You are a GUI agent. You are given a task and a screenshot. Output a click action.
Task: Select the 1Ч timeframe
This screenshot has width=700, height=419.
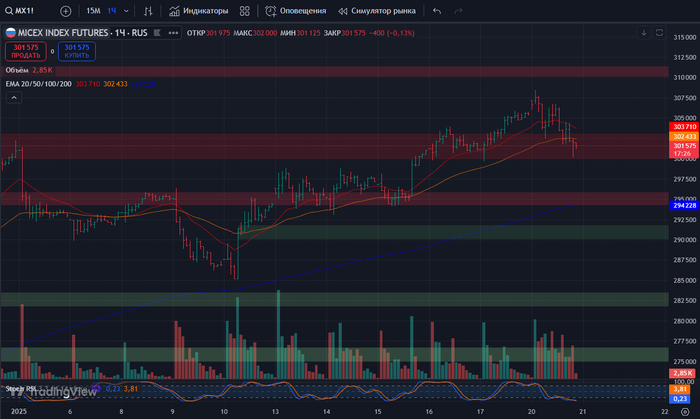coord(112,11)
